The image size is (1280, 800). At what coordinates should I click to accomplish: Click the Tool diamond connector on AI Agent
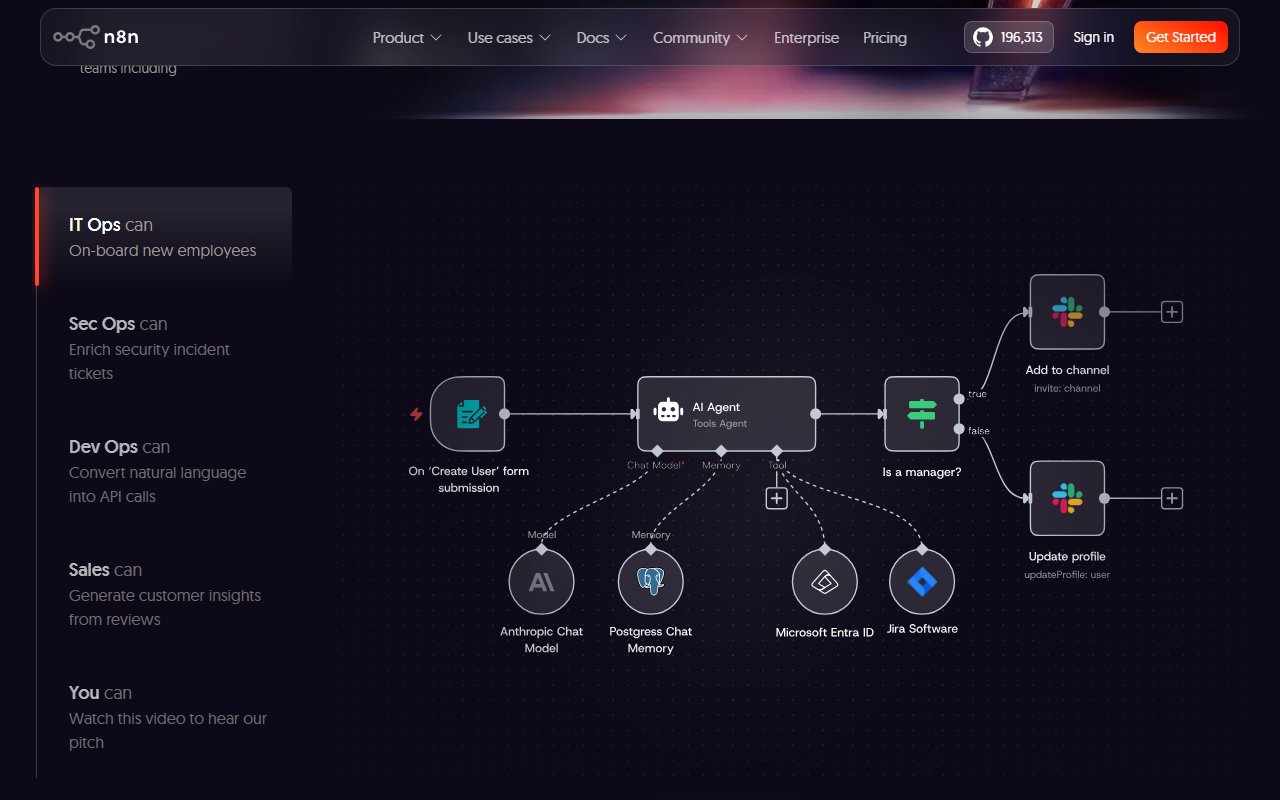click(777, 451)
